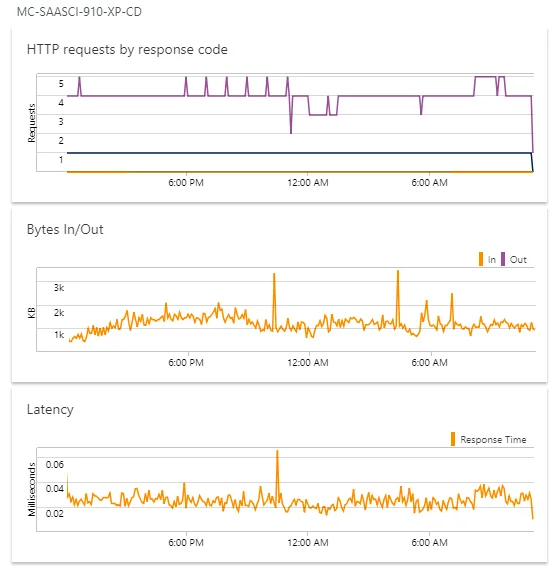Click the Out legend label
The height and width of the screenshot is (572, 556).
point(518,260)
